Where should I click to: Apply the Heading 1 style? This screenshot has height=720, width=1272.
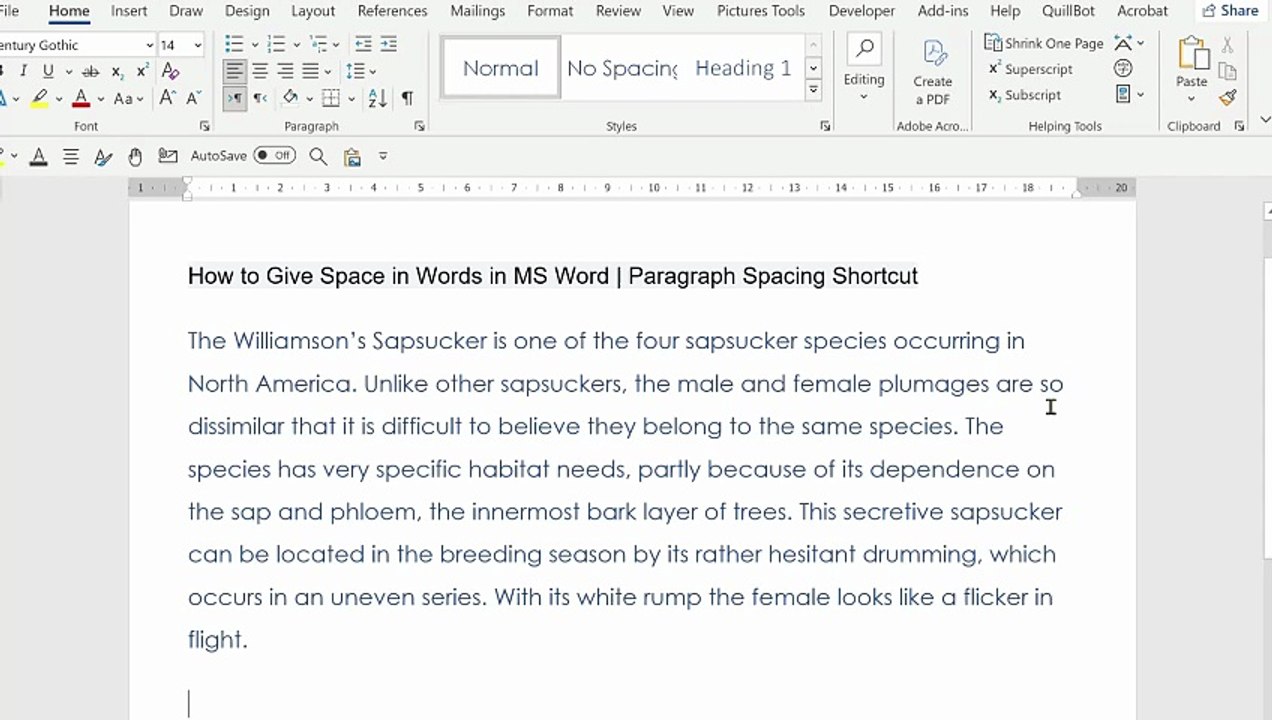(x=743, y=68)
